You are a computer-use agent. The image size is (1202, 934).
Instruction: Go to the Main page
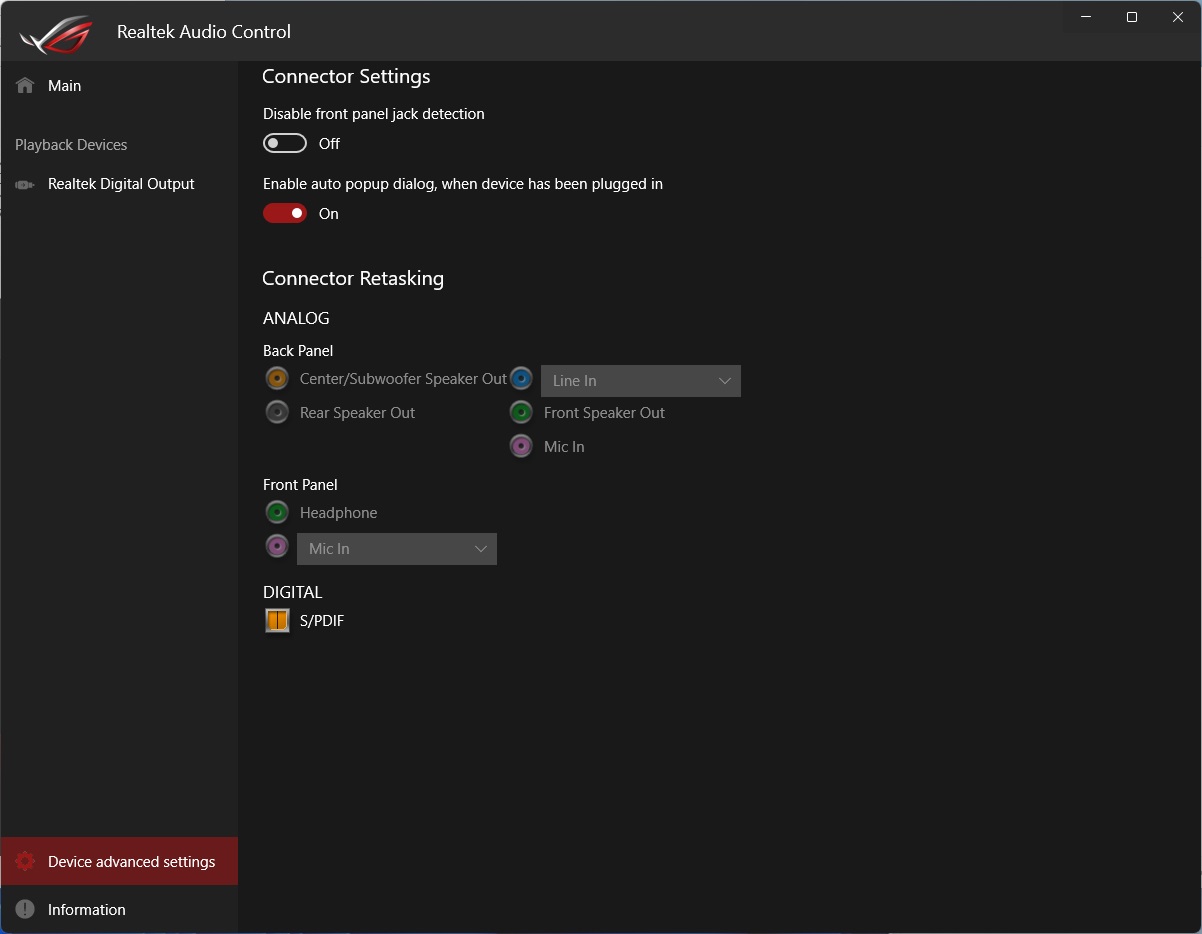pos(119,86)
